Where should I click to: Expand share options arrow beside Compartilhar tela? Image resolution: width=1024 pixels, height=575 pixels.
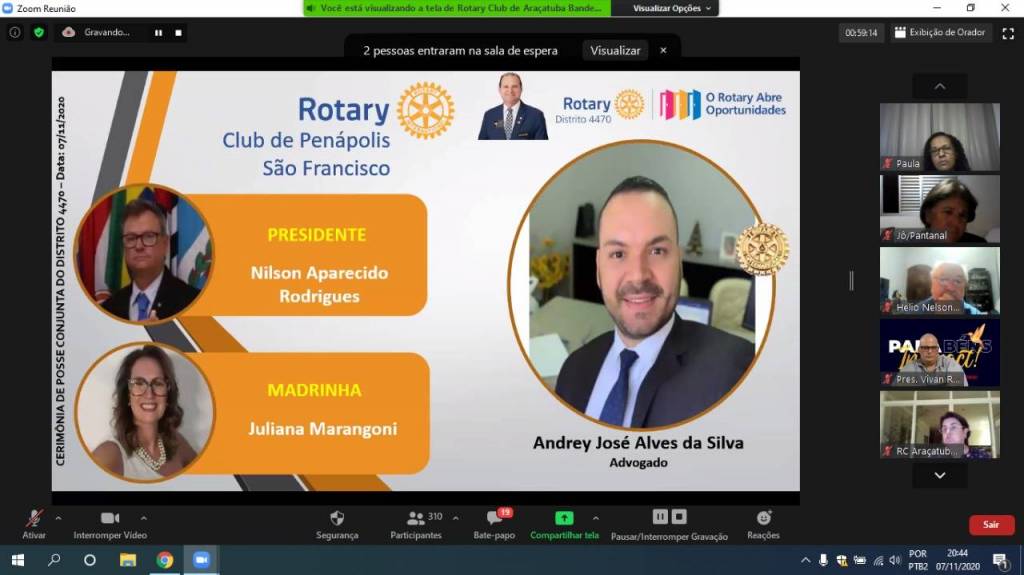click(x=595, y=518)
